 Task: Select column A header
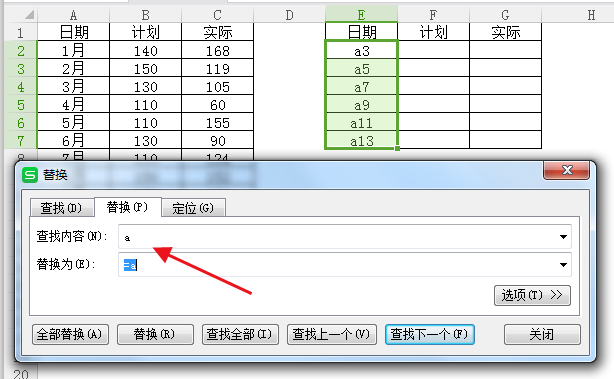click(x=73, y=15)
